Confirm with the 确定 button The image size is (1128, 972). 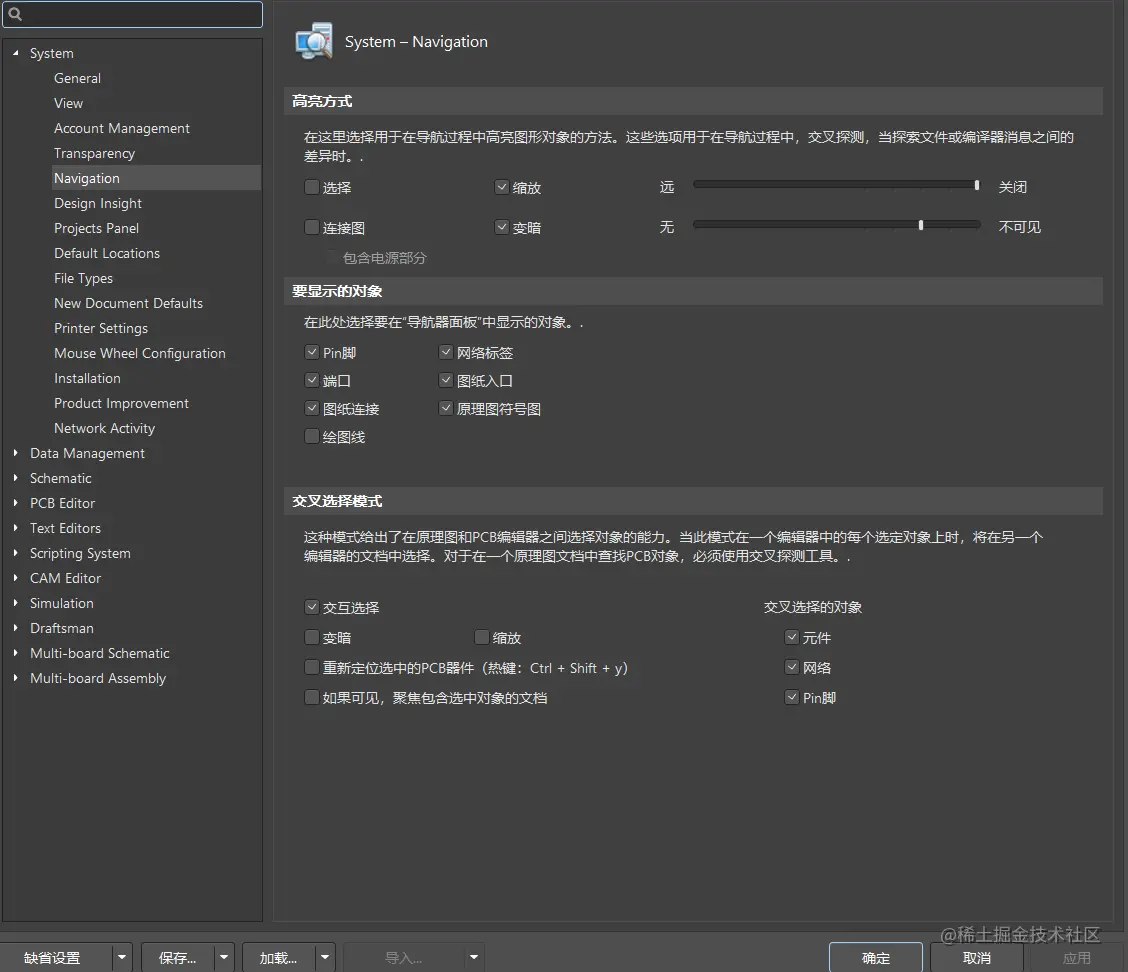pyautogui.click(x=875, y=958)
